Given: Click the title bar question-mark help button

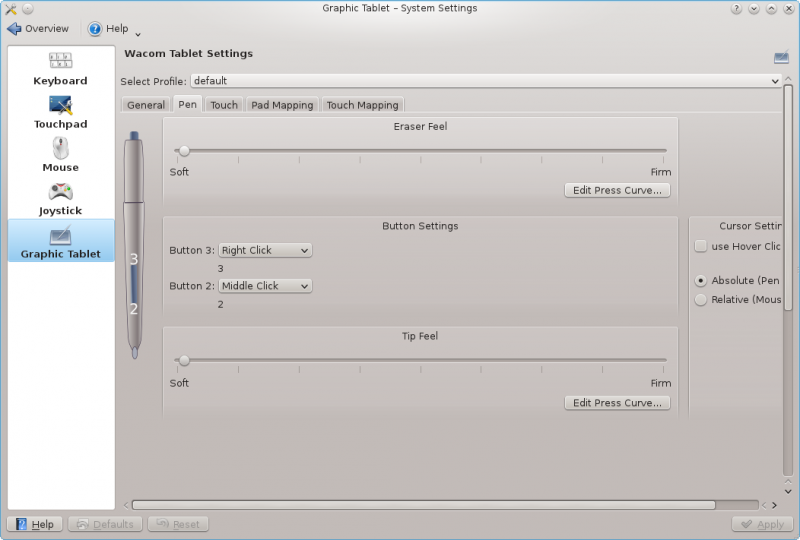Looking at the screenshot, I should [736, 9].
